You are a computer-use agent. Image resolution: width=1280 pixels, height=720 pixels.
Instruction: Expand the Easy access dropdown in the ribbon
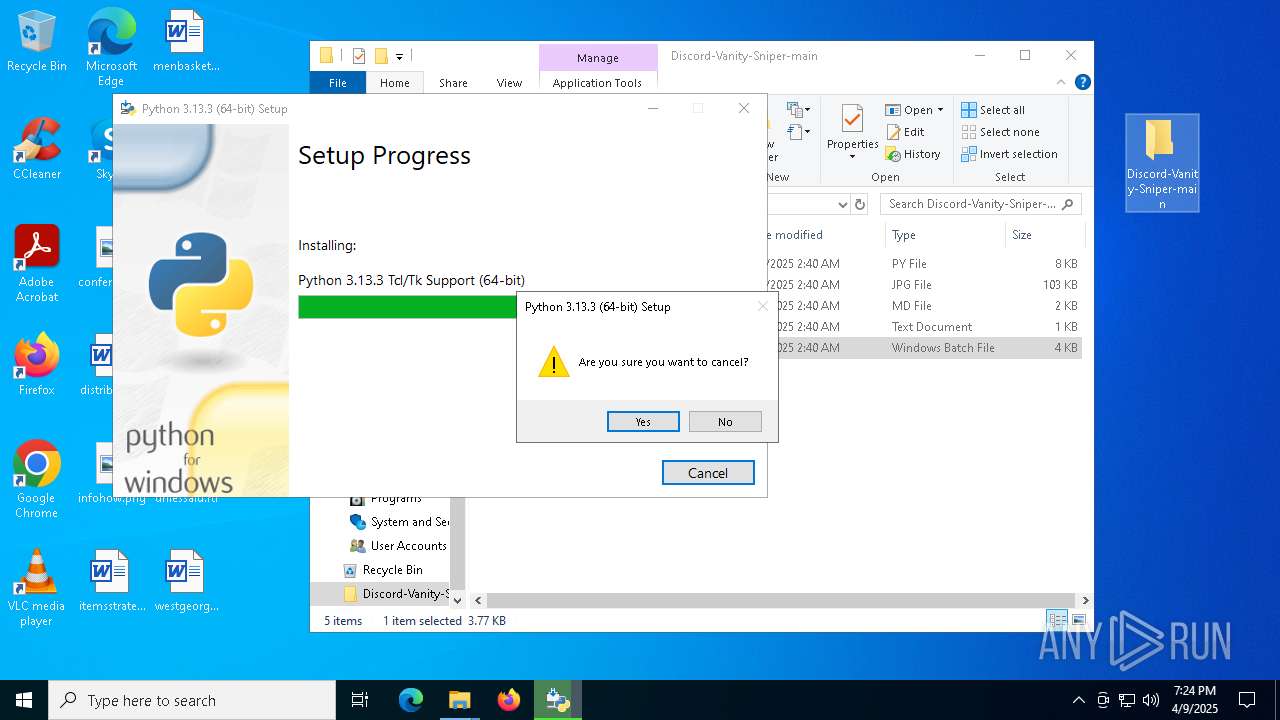[799, 132]
